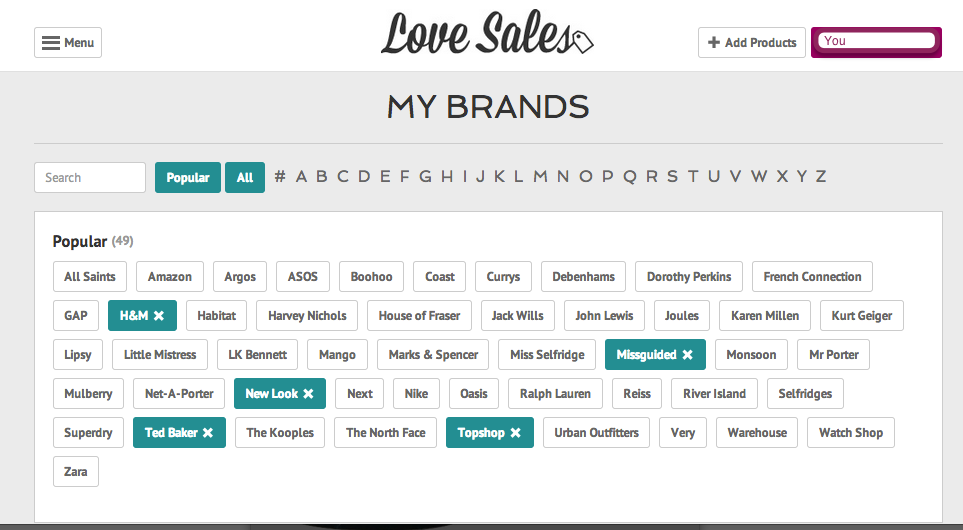This screenshot has width=963, height=530.
Task: Choose the Nike brand
Action: coord(416,394)
